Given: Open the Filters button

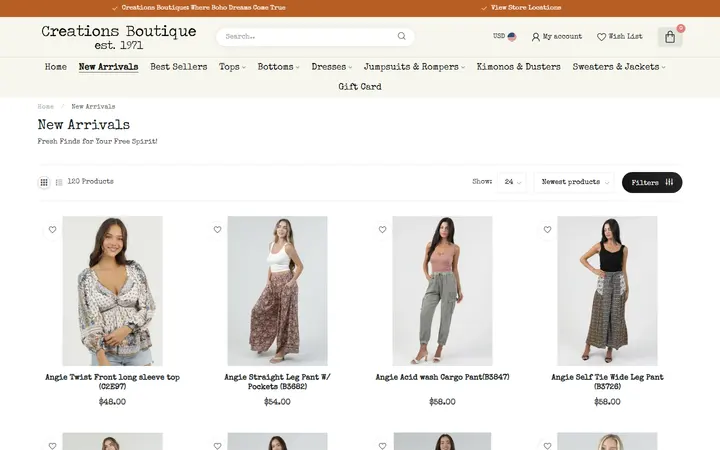Looking at the screenshot, I should pos(652,182).
